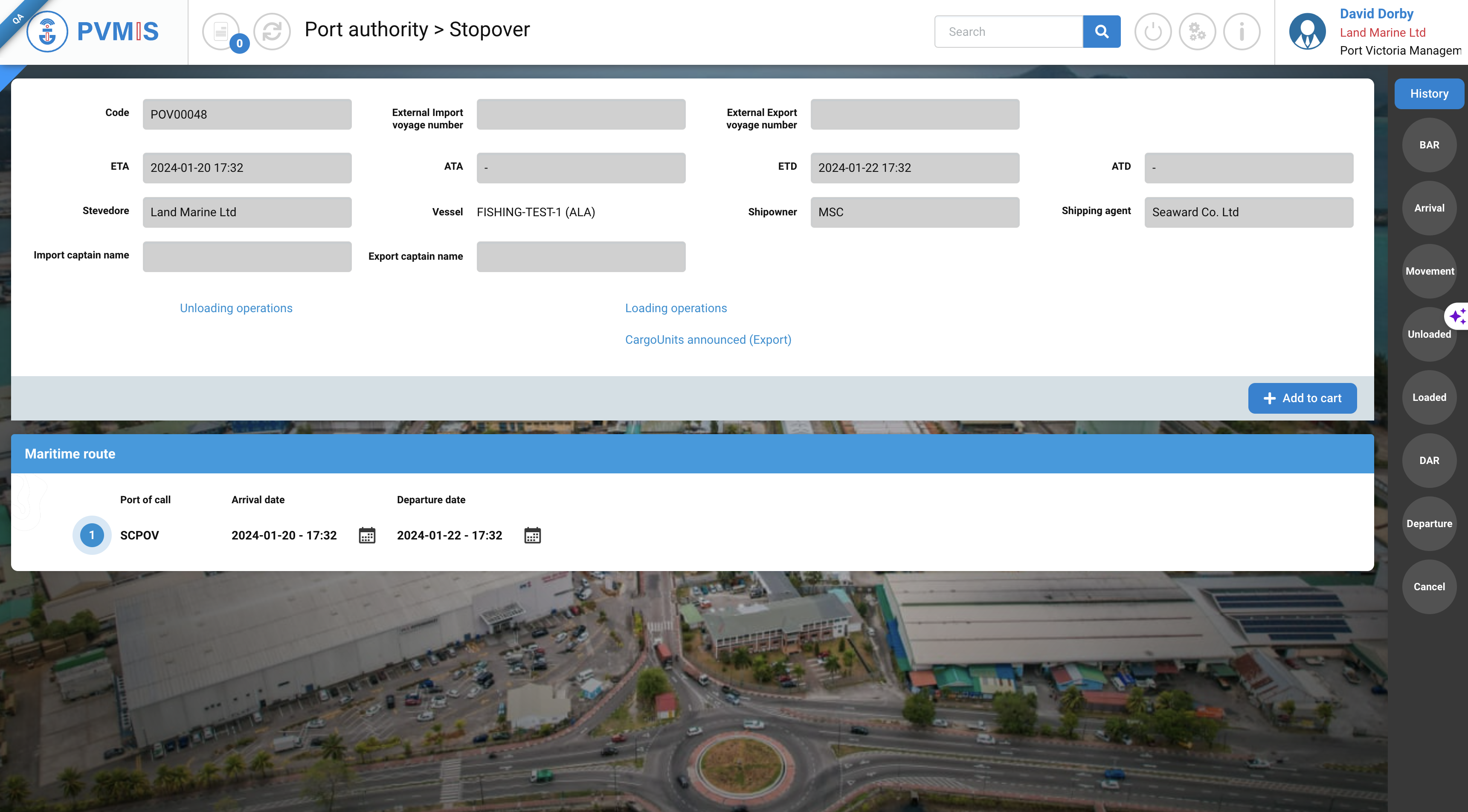This screenshot has height=812, width=1468.
Task: Select the BAR status button
Action: click(1429, 145)
